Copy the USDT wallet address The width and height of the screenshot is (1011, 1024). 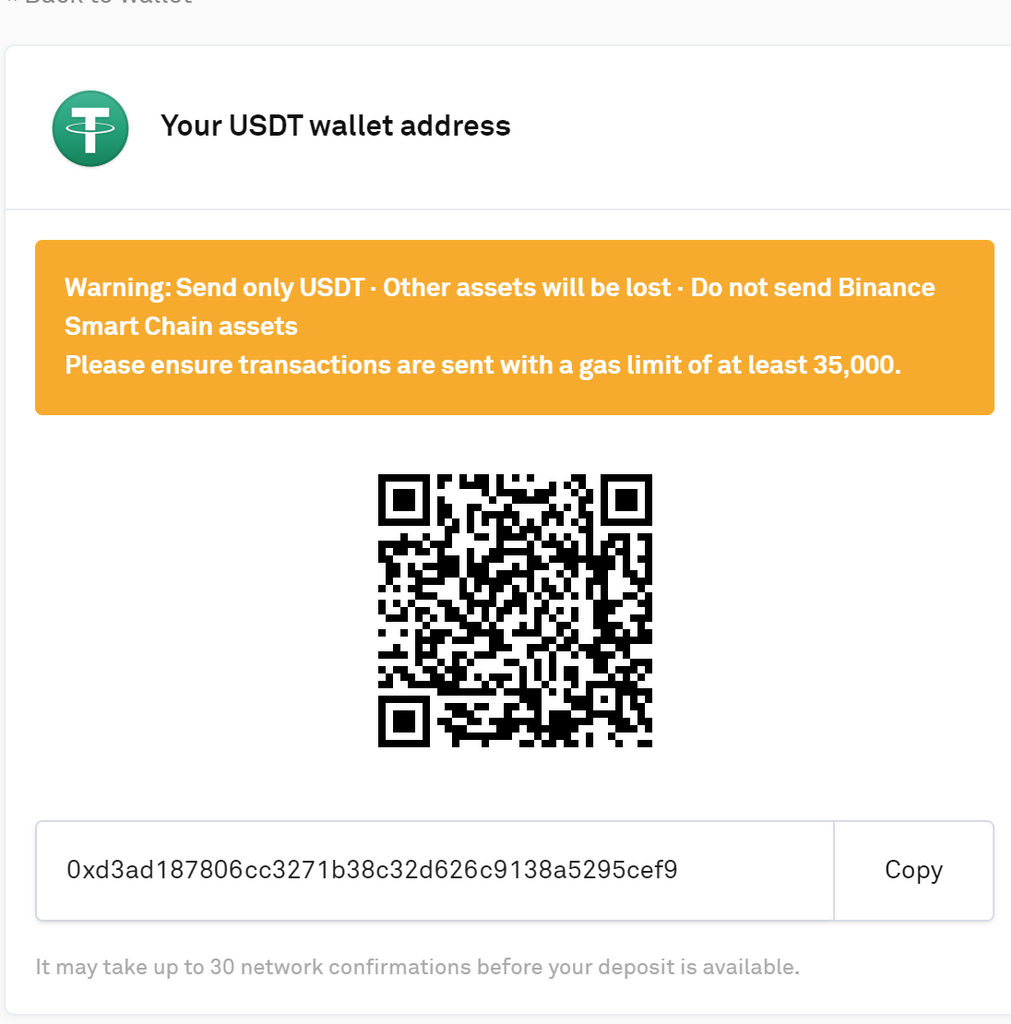tap(914, 871)
